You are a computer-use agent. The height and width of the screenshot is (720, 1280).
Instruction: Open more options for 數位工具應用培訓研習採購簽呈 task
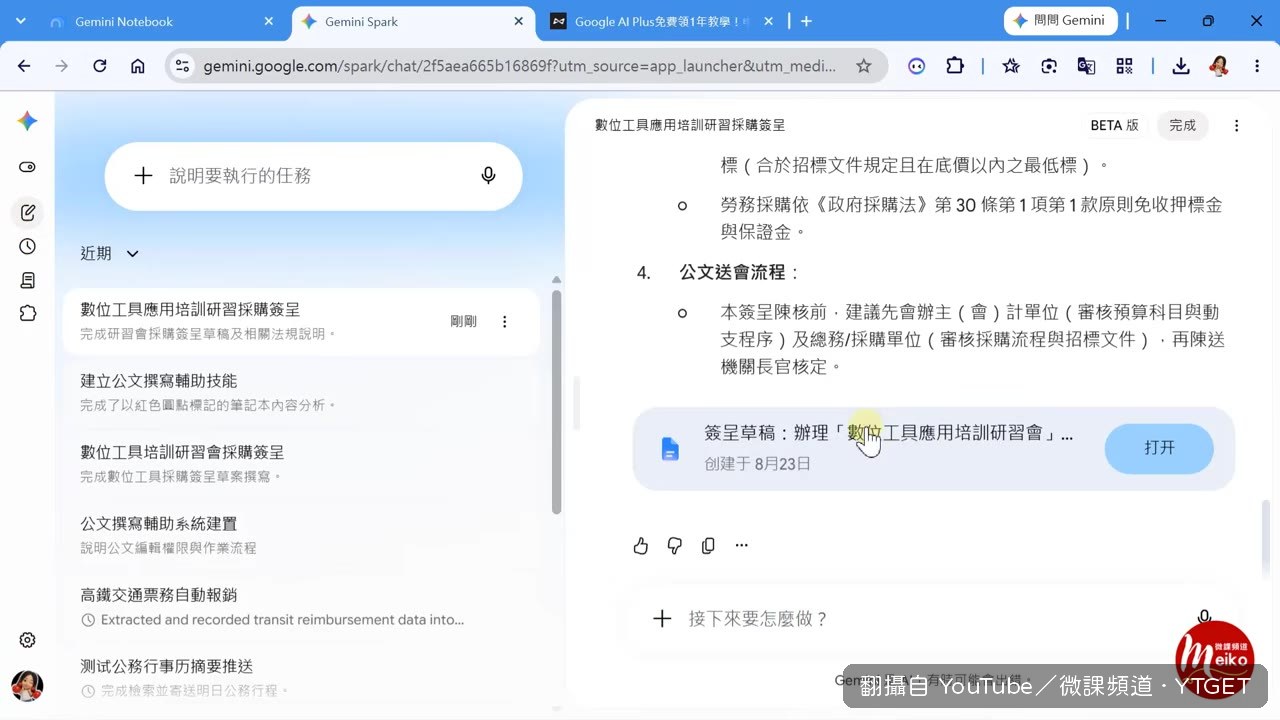(505, 321)
